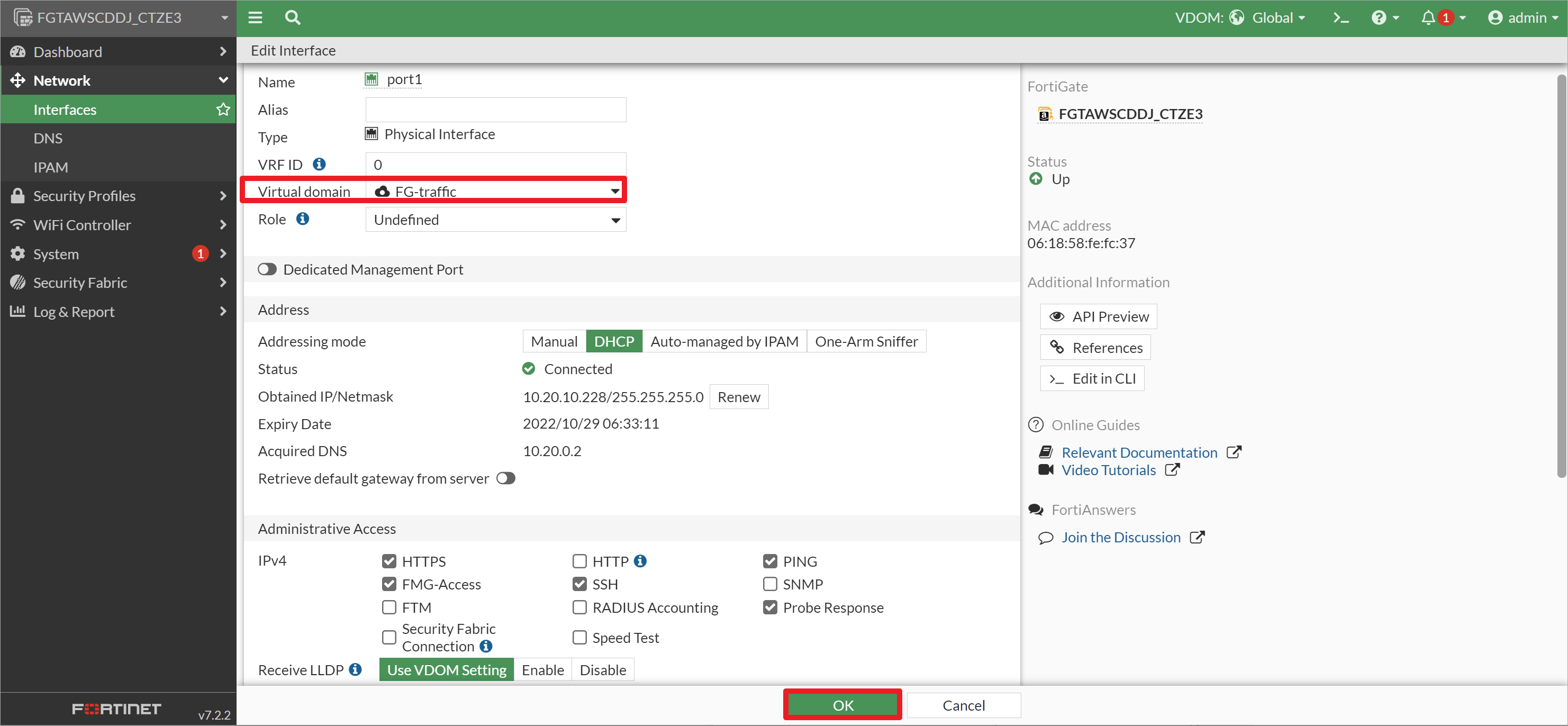Screen dimensions: 1568x726
Task: Set Receive LLDP to Disable
Action: point(603,670)
